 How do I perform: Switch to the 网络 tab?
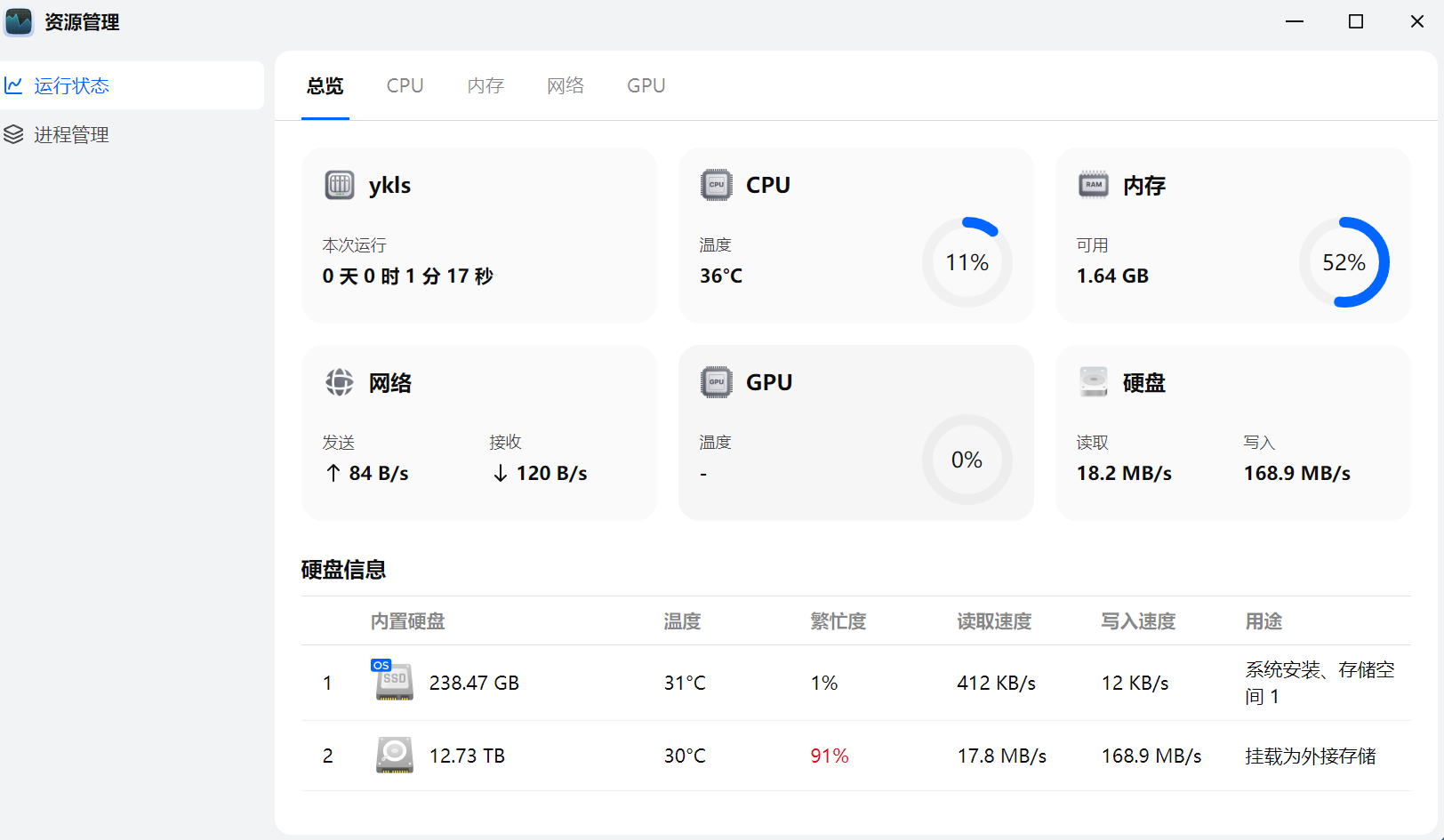coord(566,85)
